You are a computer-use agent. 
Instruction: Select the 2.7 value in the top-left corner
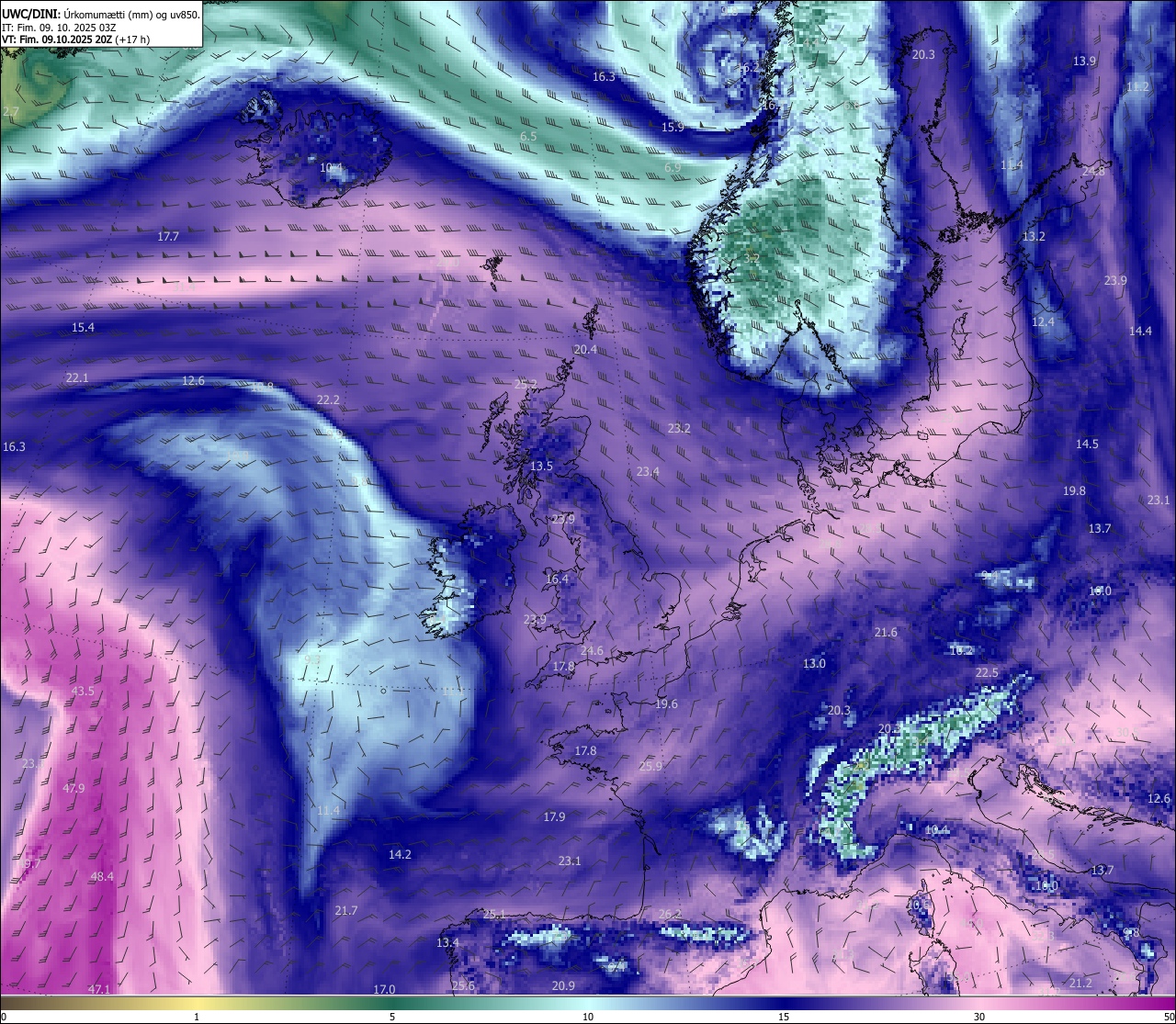10,111
